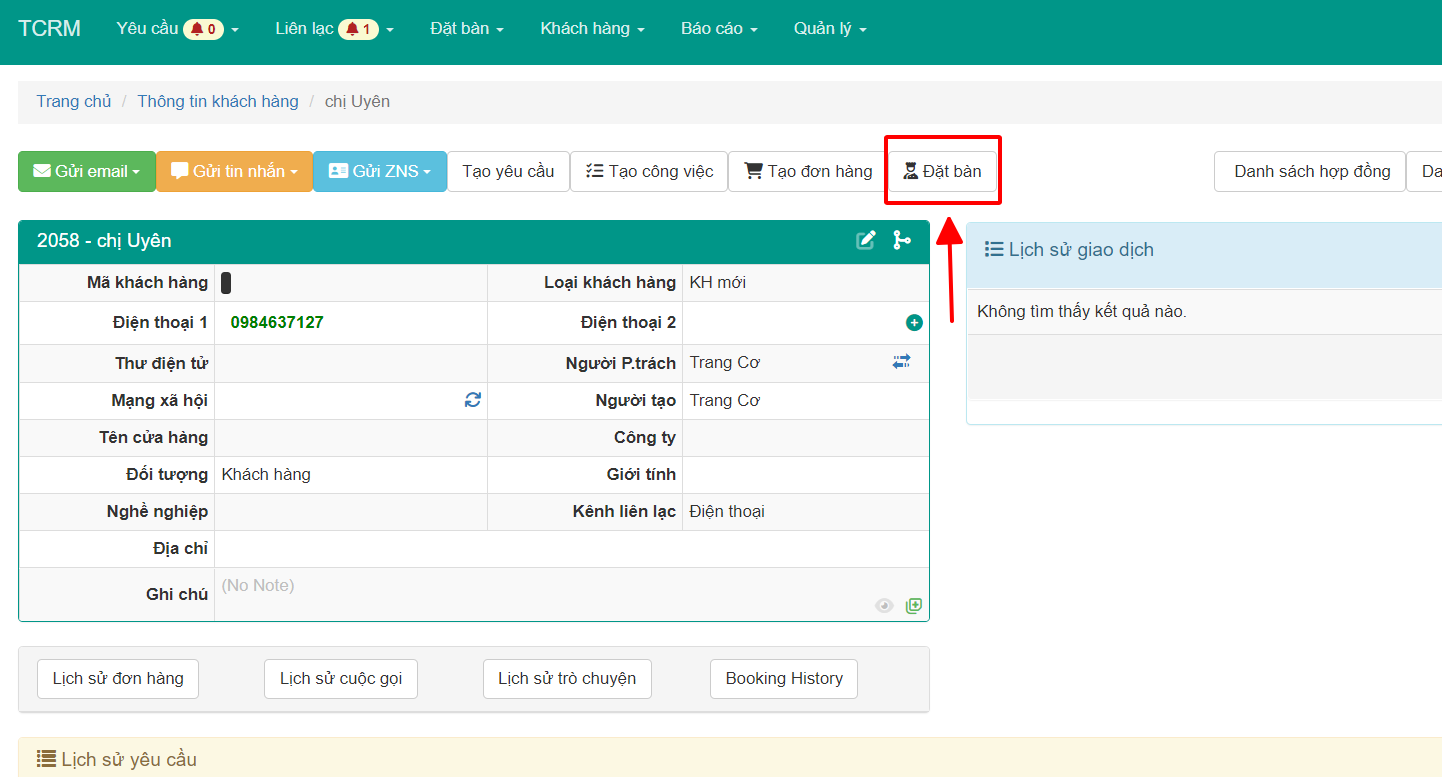Screen dimensions: 1442x777
Task: Open the Báo cáo menu
Action: coord(719,29)
